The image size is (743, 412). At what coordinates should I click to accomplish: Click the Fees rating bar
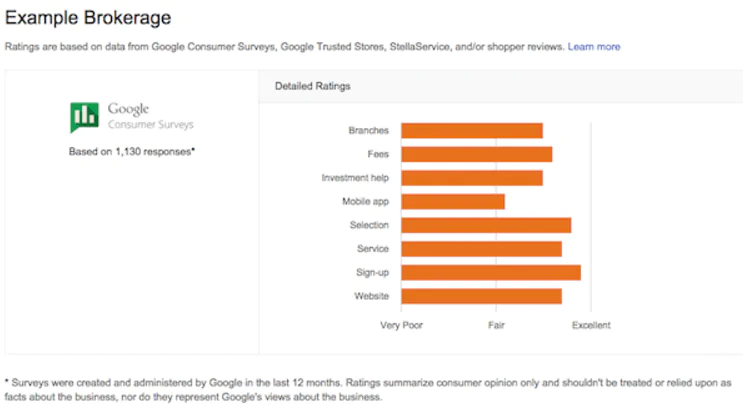pos(476,154)
